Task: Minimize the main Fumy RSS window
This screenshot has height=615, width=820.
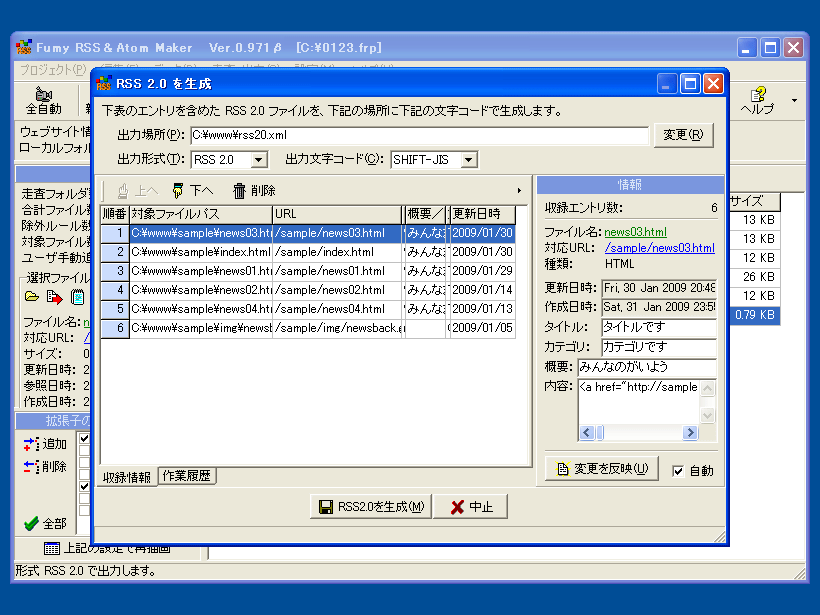Action: [746, 48]
